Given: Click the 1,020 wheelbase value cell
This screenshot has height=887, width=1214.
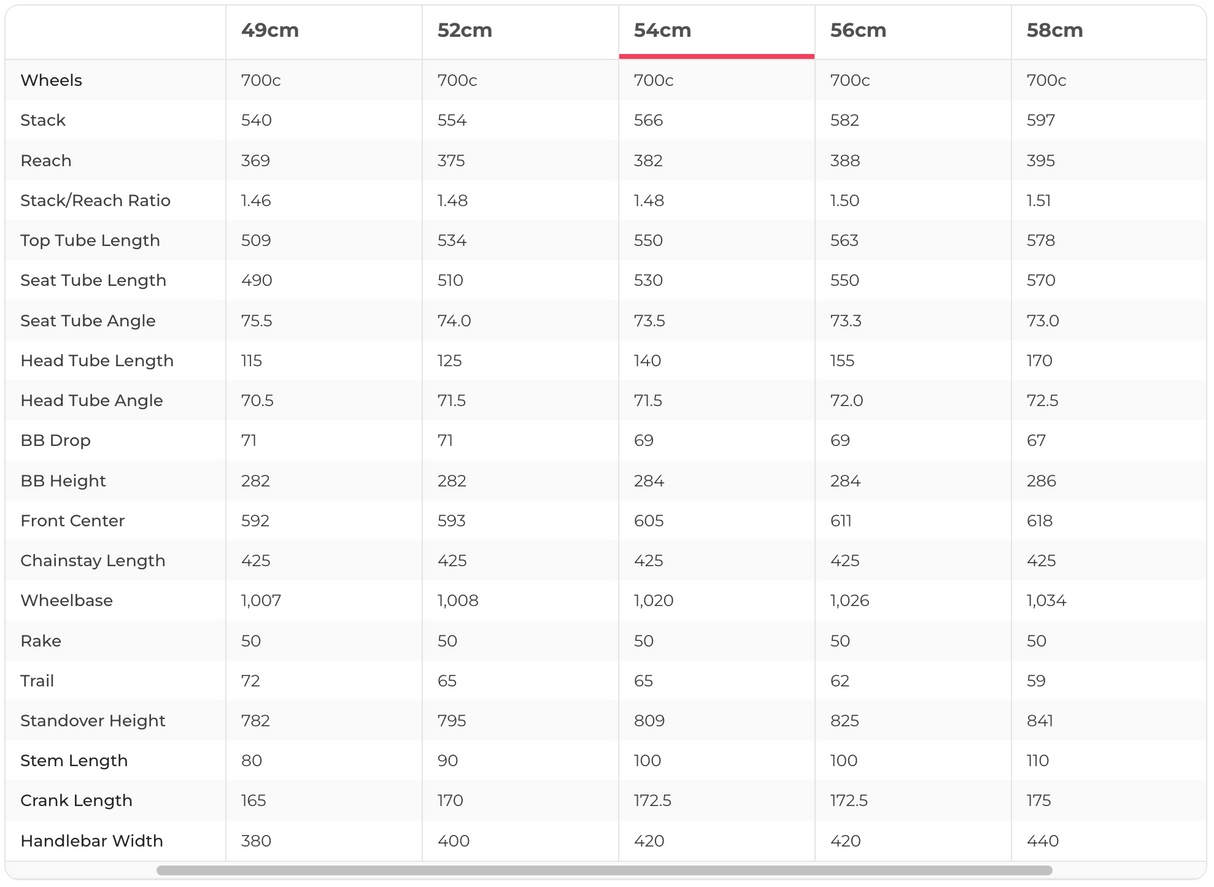Looking at the screenshot, I should click(x=653, y=601).
